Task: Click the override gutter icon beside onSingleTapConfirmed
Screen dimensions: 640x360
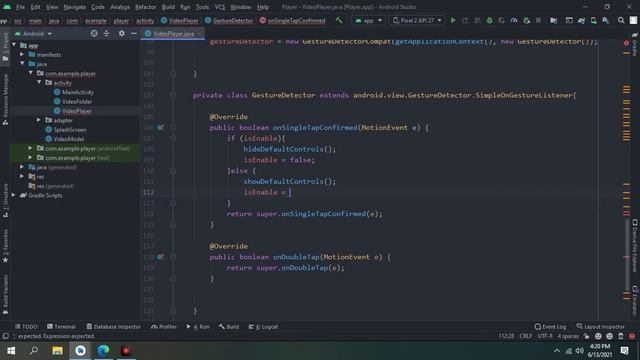Action: pyautogui.click(x=160, y=127)
